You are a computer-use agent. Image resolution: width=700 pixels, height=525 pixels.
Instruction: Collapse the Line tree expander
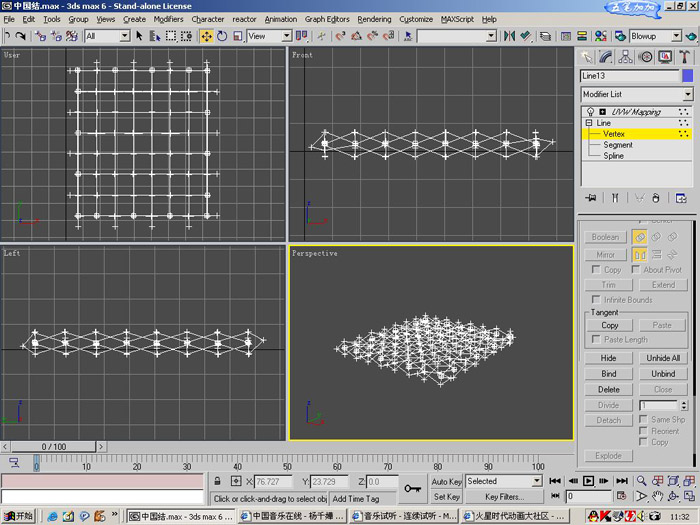click(588, 122)
